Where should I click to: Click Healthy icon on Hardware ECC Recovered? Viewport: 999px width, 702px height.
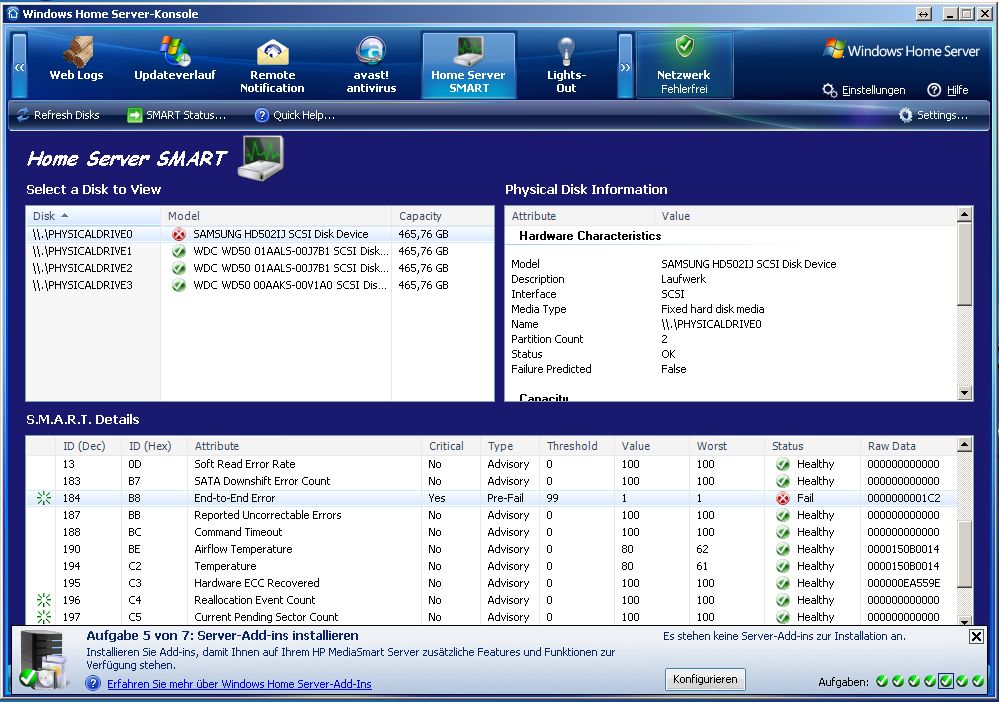click(783, 583)
